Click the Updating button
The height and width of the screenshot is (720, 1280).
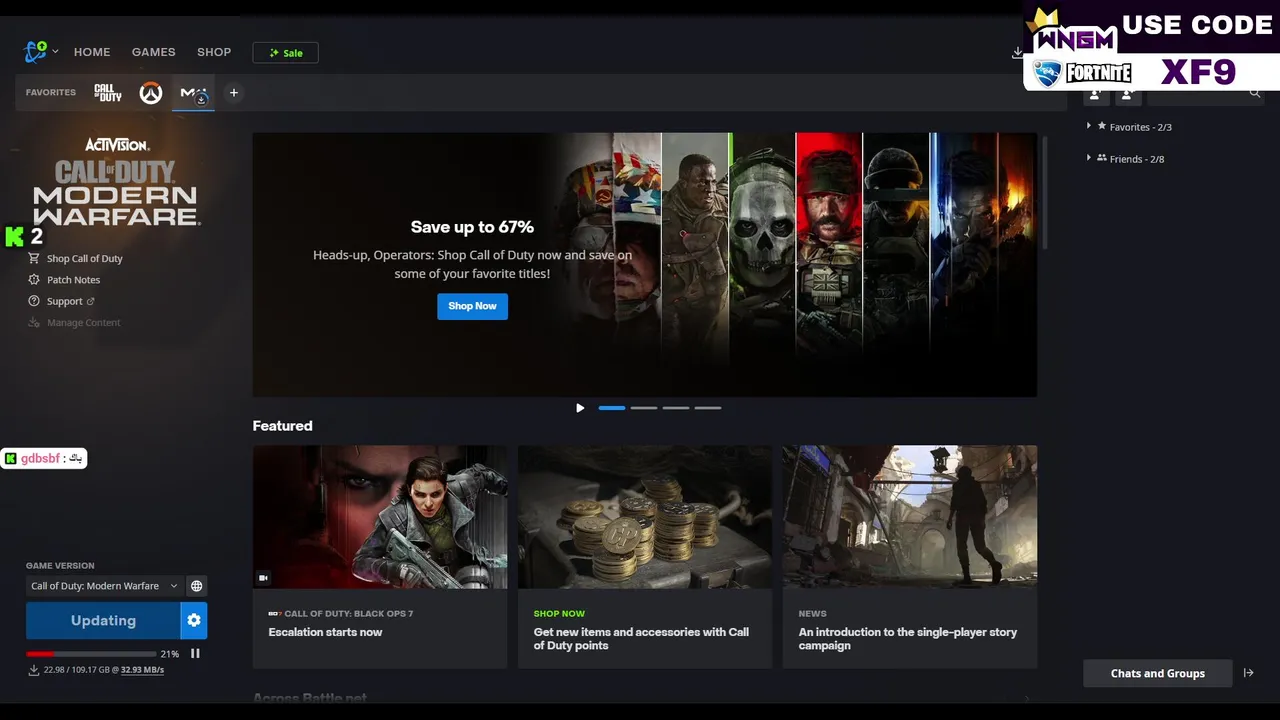(x=103, y=621)
